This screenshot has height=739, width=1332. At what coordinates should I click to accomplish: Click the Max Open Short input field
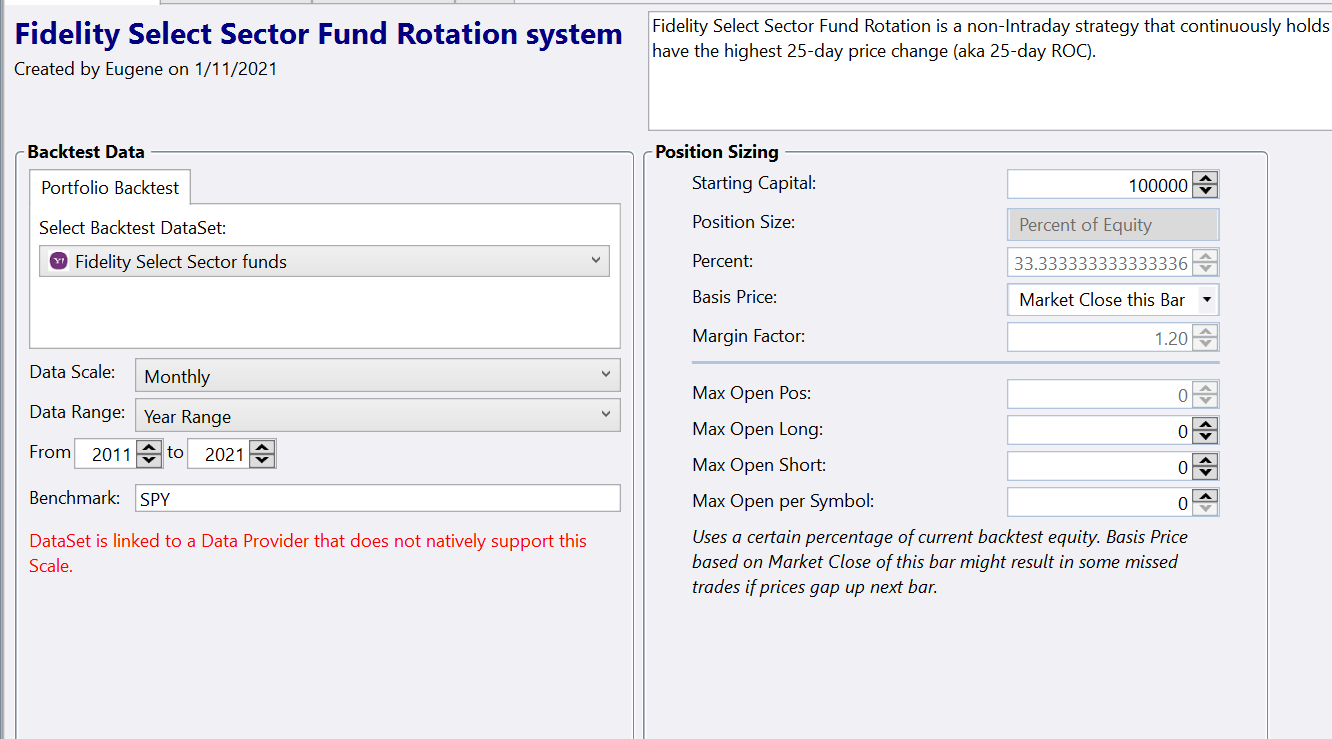[1098, 467]
